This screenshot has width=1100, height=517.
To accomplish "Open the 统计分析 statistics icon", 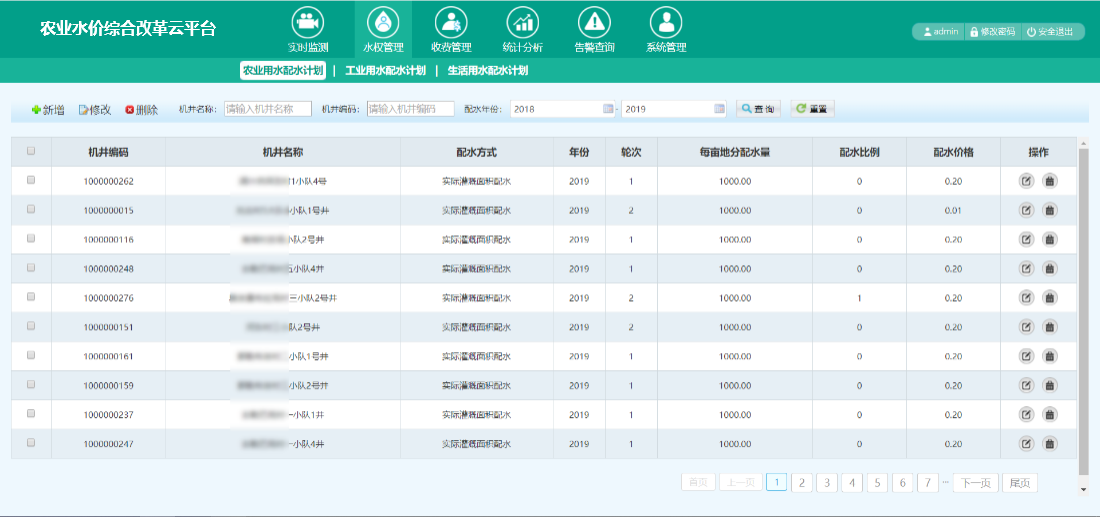I will 523,22.
